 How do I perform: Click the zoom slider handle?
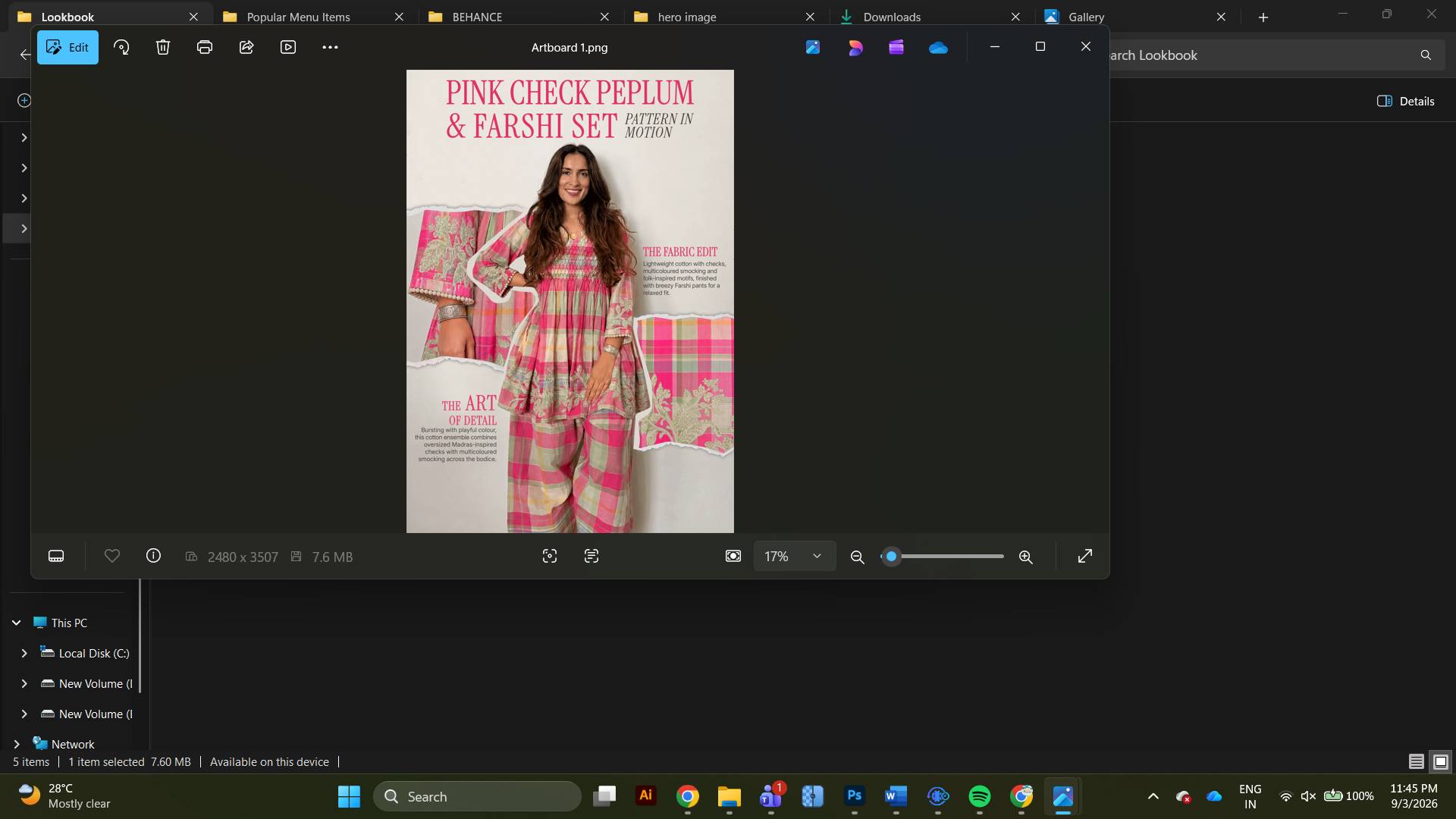click(892, 557)
